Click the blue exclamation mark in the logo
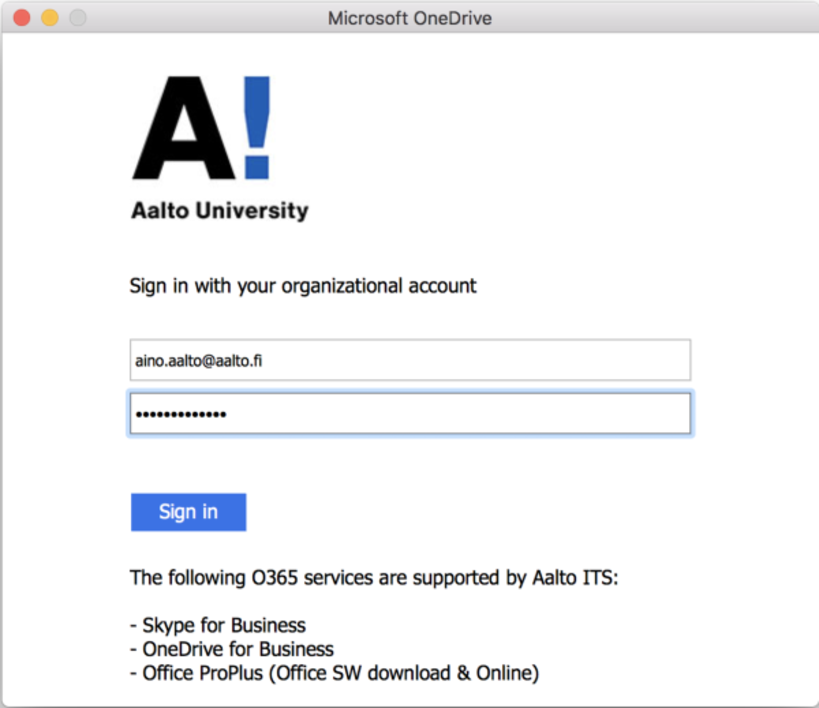 [x=256, y=127]
